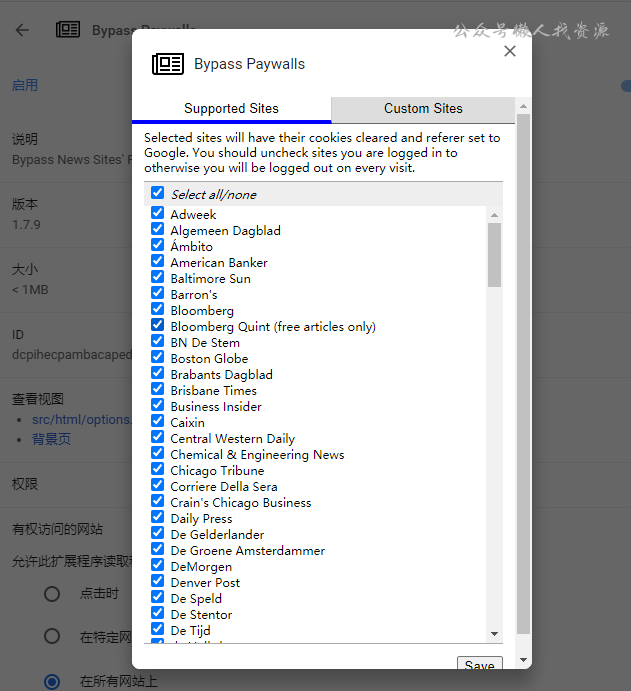Toggle the Ámbito checkbox
631x691 pixels.
point(157,245)
